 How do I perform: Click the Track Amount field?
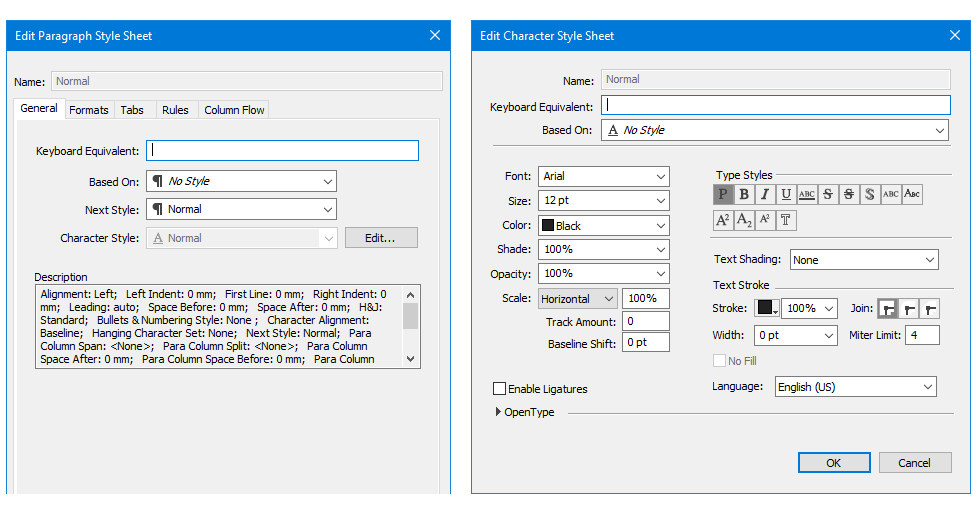[x=646, y=321]
